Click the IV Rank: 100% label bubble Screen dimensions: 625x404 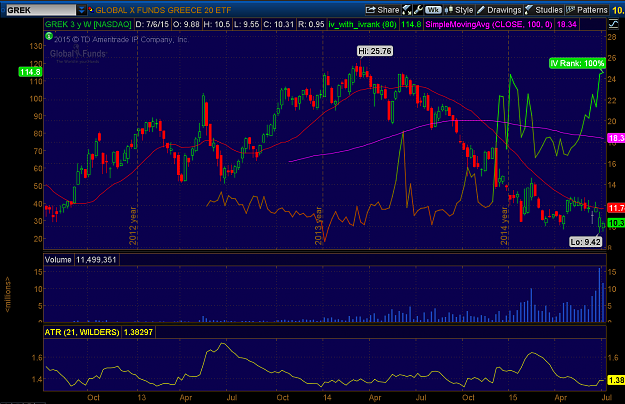point(577,63)
